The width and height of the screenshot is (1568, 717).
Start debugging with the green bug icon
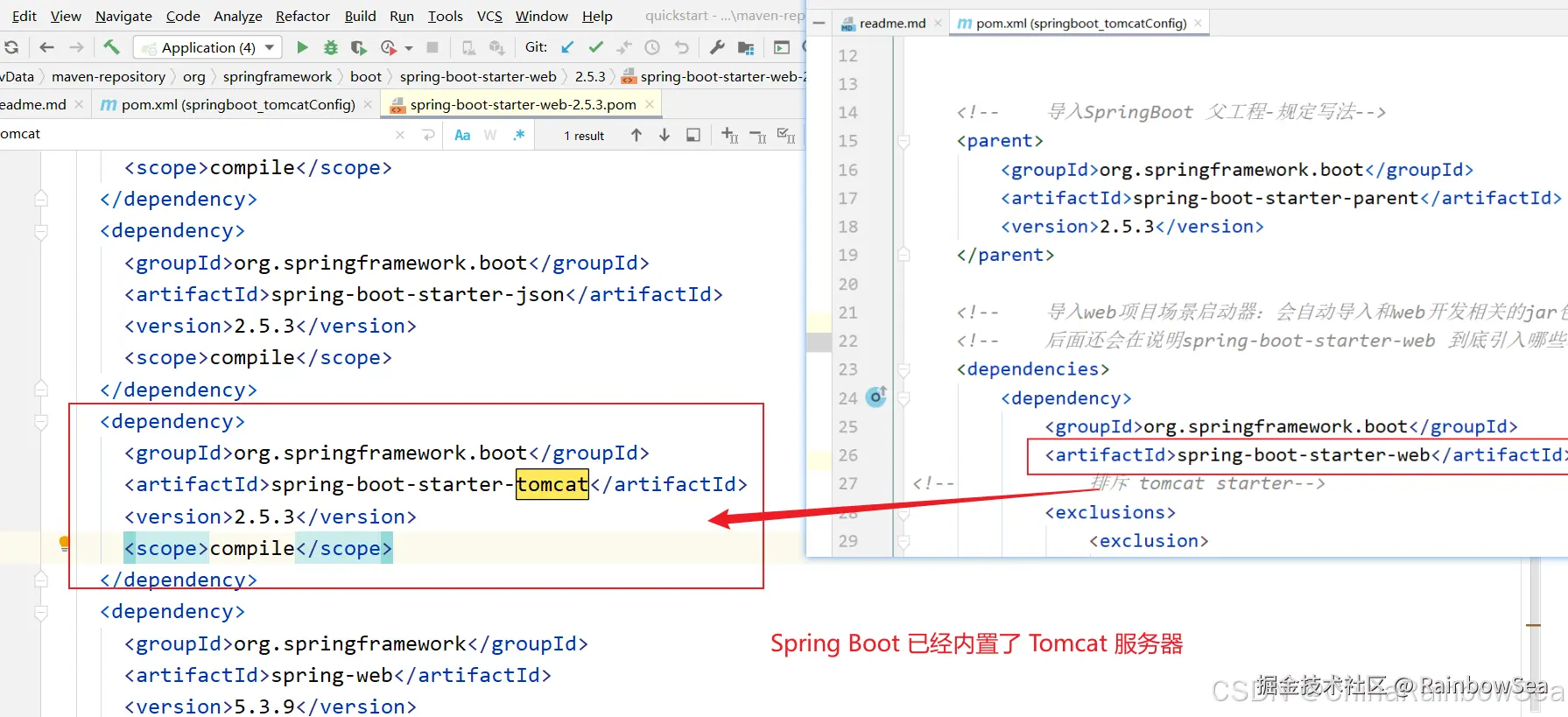pos(330,47)
